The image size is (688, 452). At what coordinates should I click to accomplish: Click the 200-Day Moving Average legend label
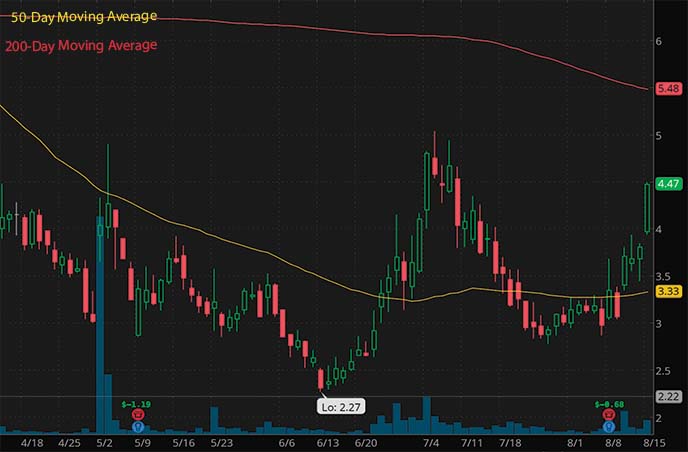click(x=81, y=46)
